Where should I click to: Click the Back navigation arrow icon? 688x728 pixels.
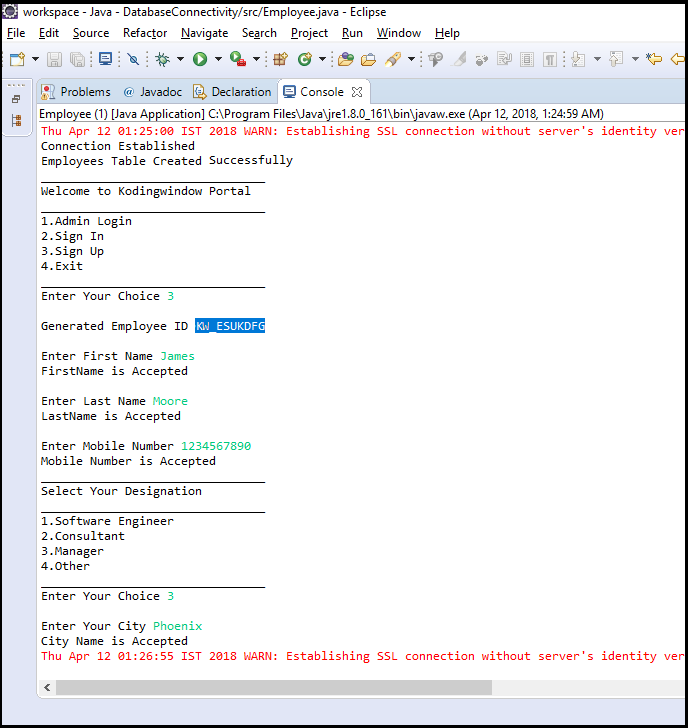point(679,59)
